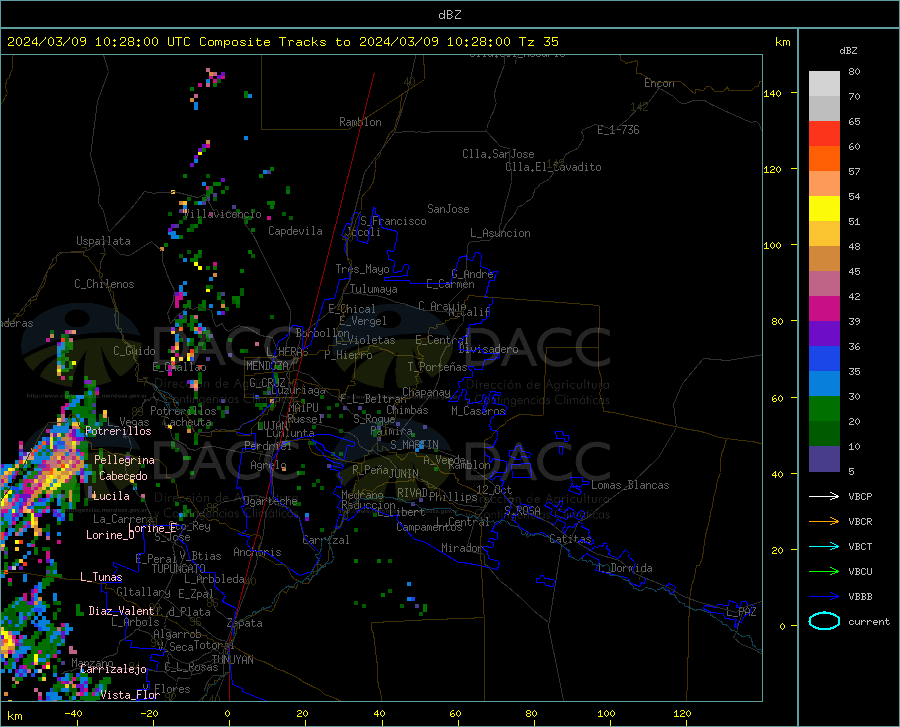
Task: Click the cyan 'current' ellipse legend icon
Action: pos(824,621)
